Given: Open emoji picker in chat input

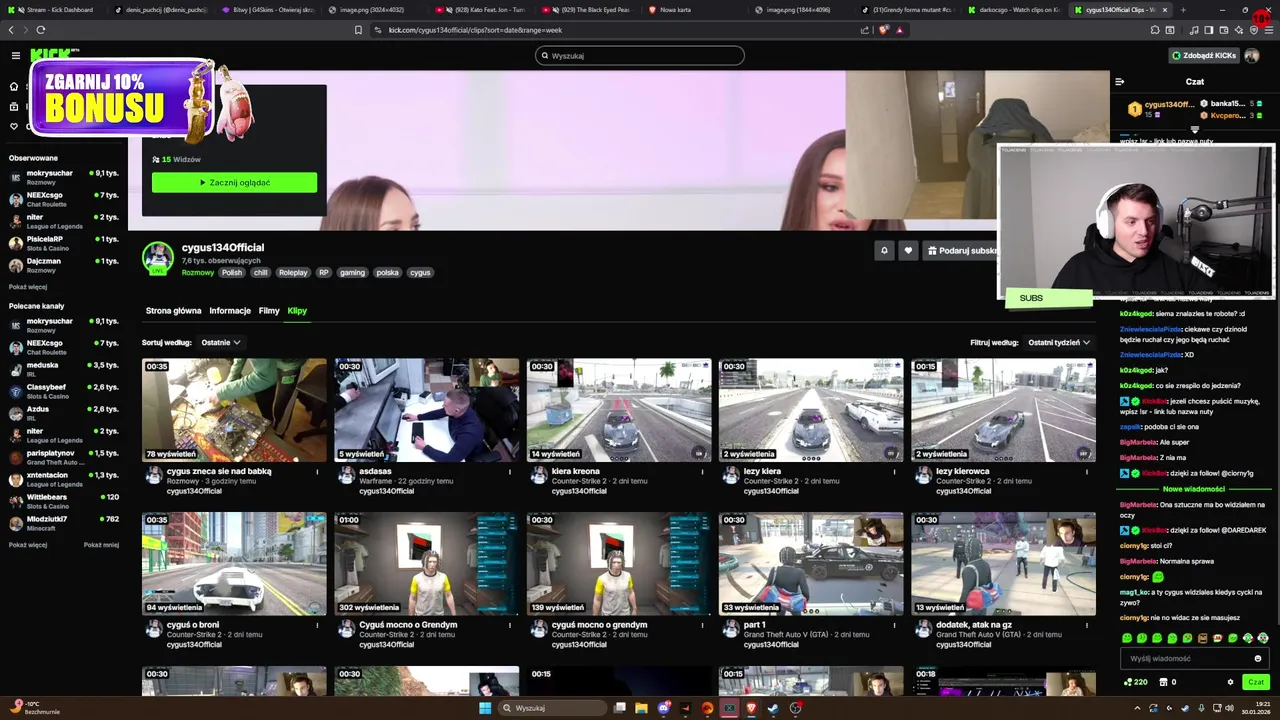Looking at the screenshot, I should click(1258, 658).
